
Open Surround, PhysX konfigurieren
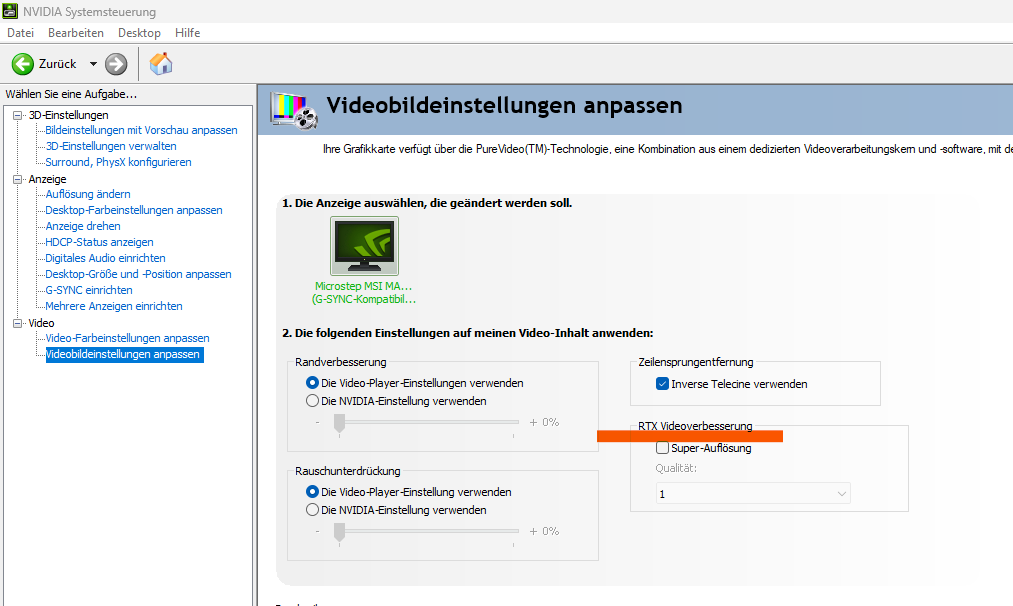[x=118, y=162]
